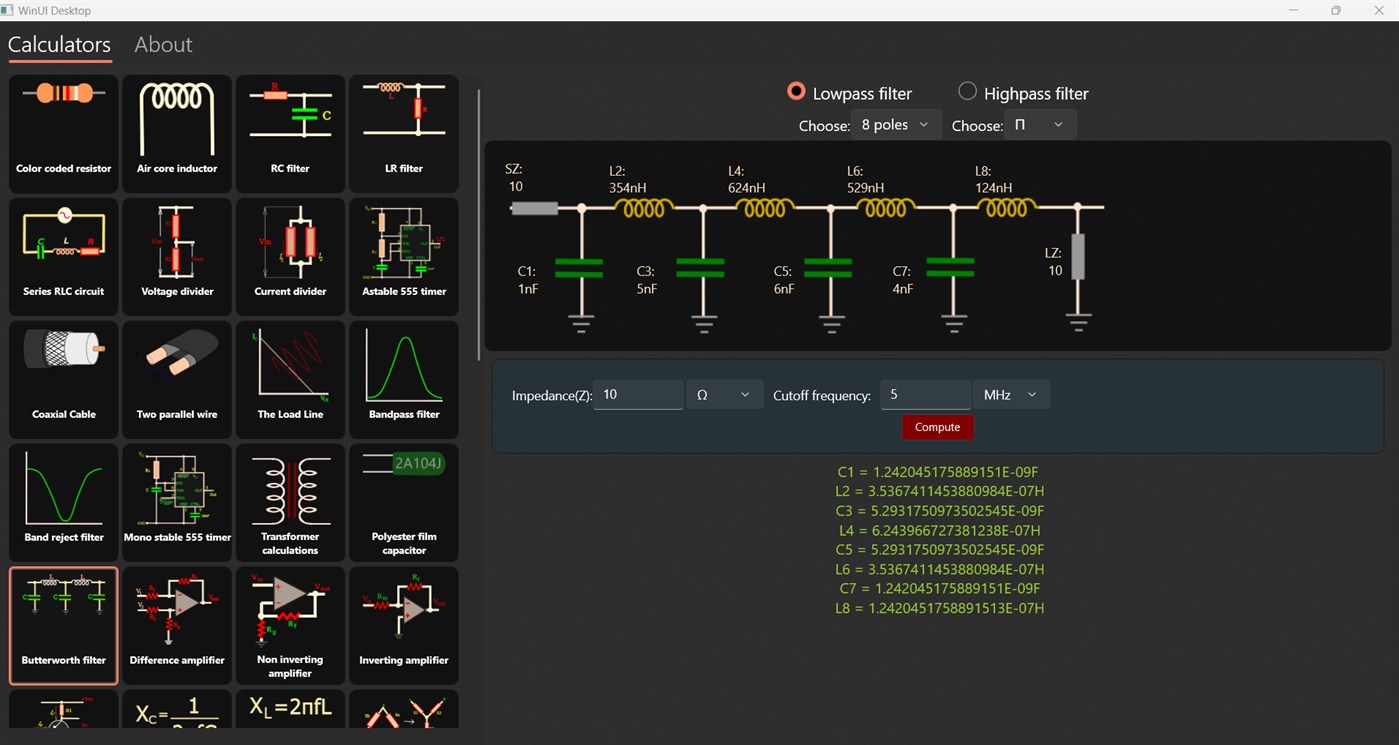Select the Lowpass filter option

(x=795, y=92)
